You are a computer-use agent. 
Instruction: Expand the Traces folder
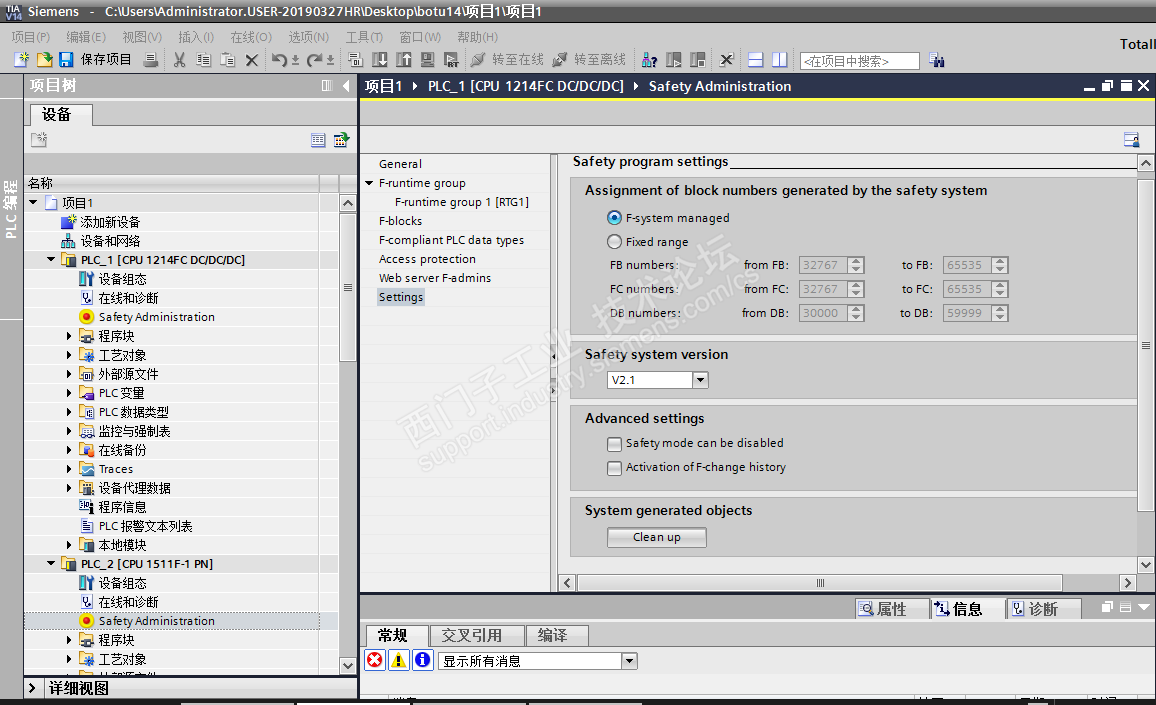(x=69, y=469)
